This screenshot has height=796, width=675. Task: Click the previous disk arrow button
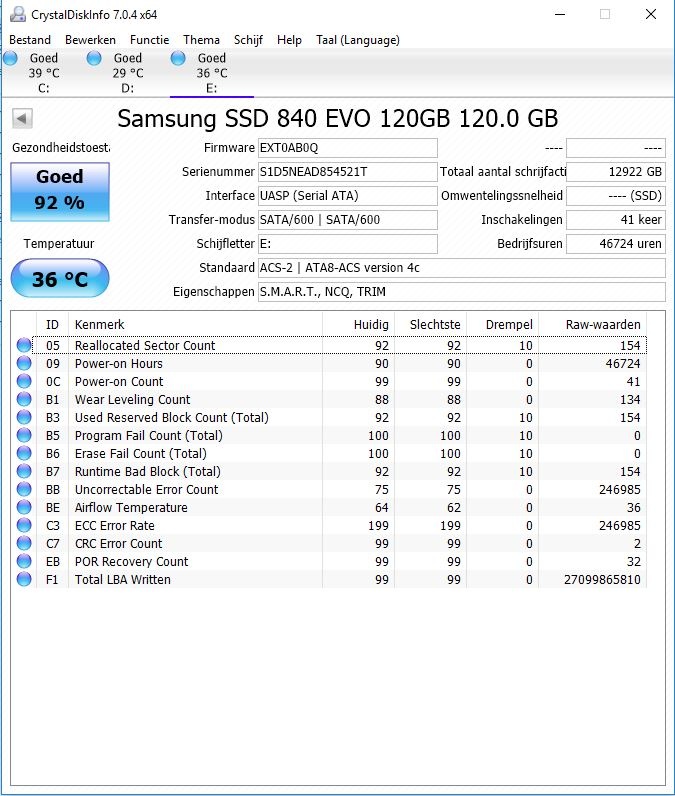[22, 119]
